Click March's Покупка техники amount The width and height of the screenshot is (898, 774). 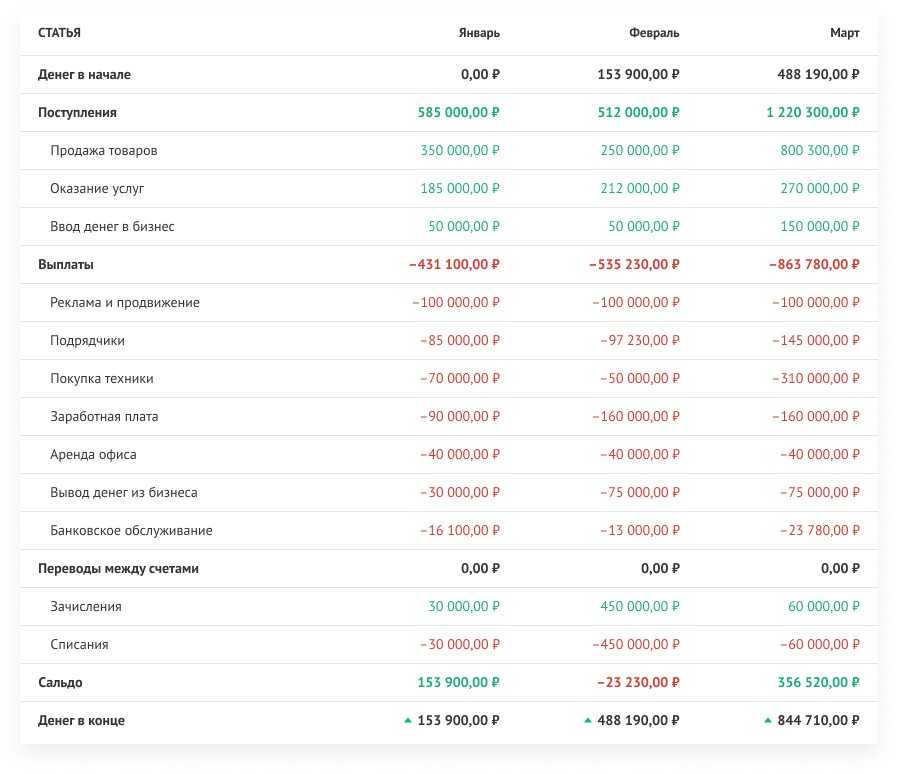pyautogui.click(x=816, y=379)
